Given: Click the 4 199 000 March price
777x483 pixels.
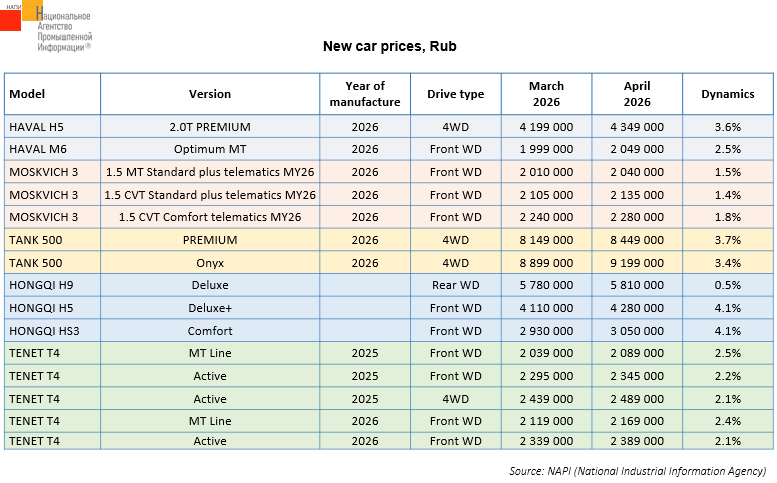Looking at the screenshot, I should pyautogui.click(x=546, y=127).
